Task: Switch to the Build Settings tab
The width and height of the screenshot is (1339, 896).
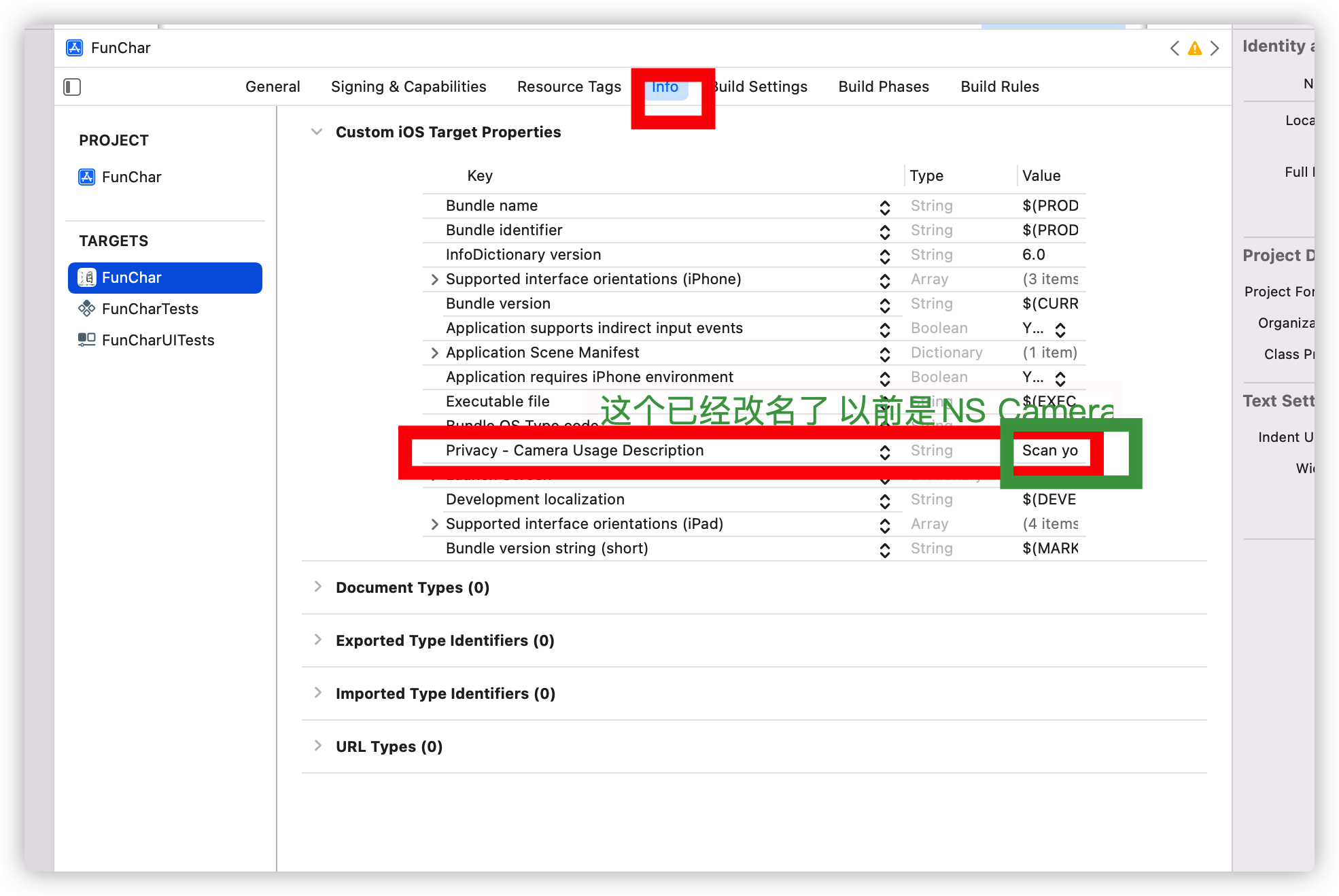Action: 761,86
